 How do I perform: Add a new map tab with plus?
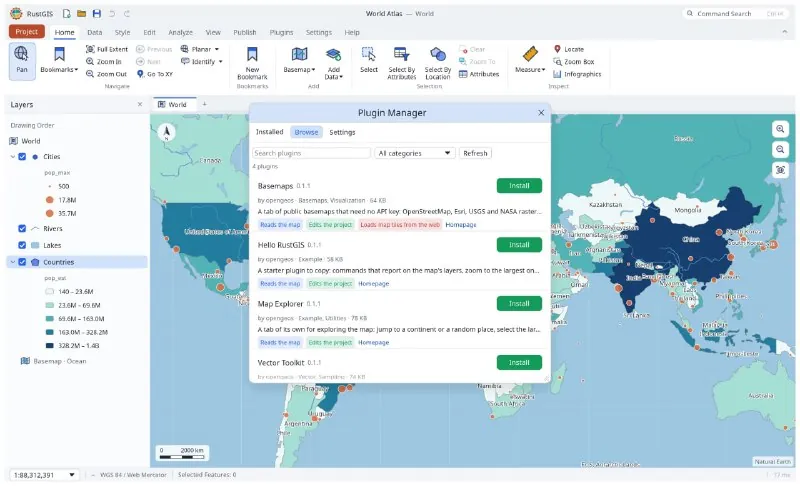pos(205,104)
